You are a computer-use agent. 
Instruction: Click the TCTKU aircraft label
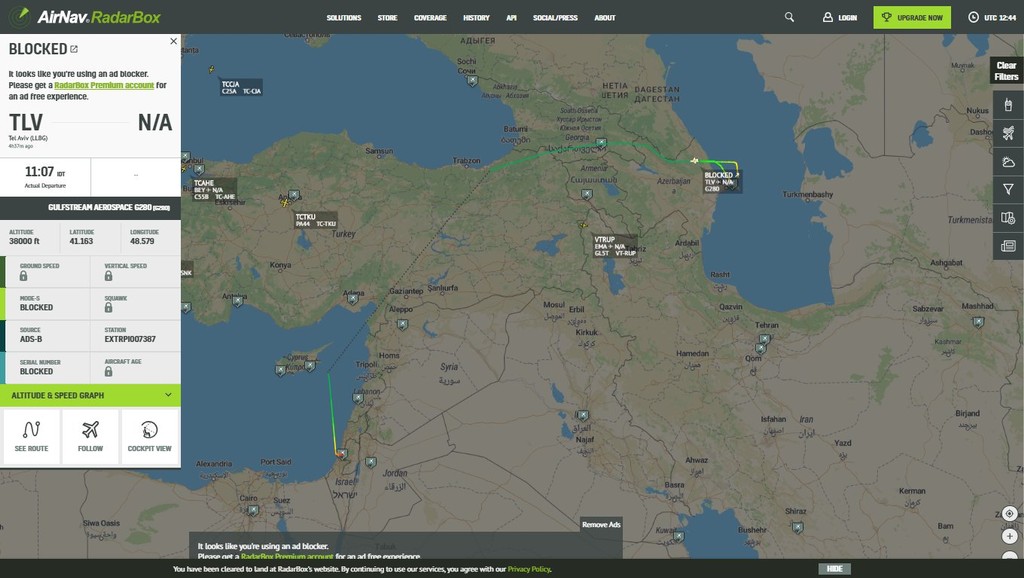[x=316, y=220]
